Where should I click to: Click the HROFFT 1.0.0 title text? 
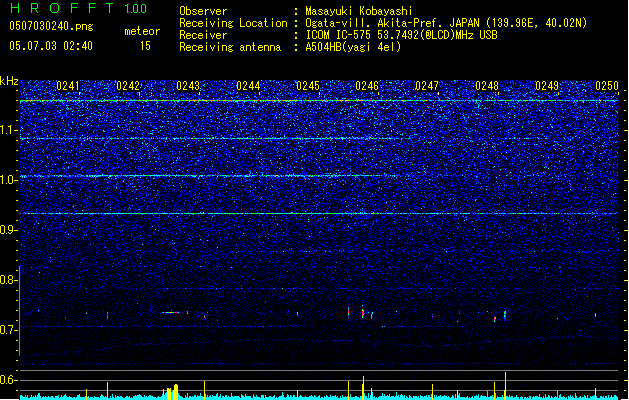click(x=79, y=8)
